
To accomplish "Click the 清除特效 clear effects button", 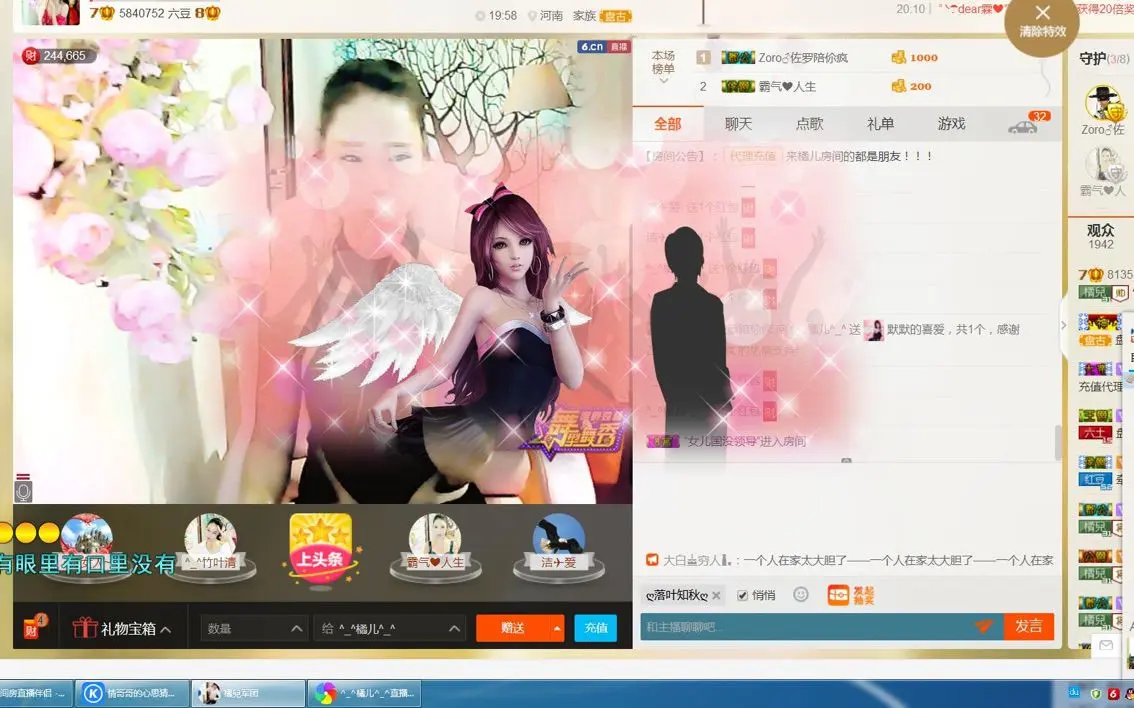I will tap(1042, 20).
